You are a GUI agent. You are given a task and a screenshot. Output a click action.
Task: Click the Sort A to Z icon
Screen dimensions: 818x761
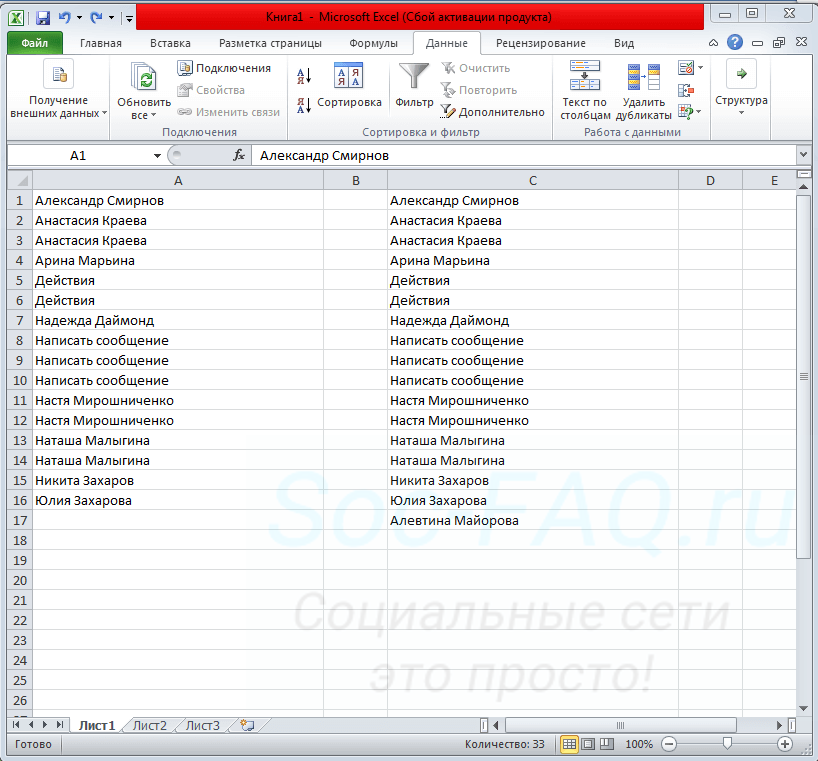305,76
